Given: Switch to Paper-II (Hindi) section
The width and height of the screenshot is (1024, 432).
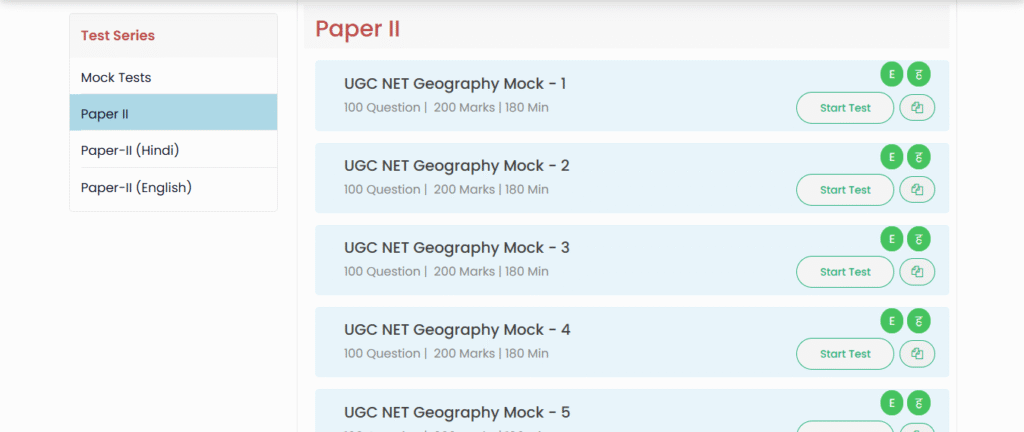Looking at the screenshot, I should click(173, 150).
